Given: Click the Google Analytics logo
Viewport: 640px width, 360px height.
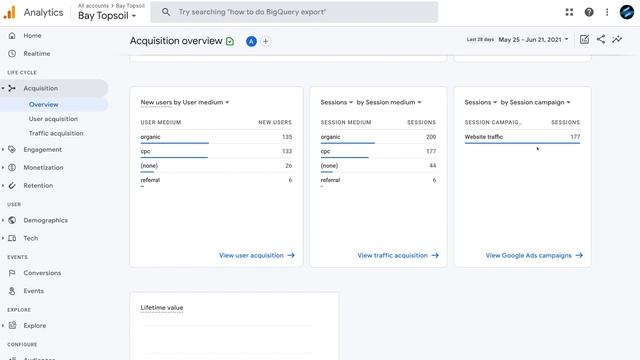Looking at the screenshot, I should [9, 12].
